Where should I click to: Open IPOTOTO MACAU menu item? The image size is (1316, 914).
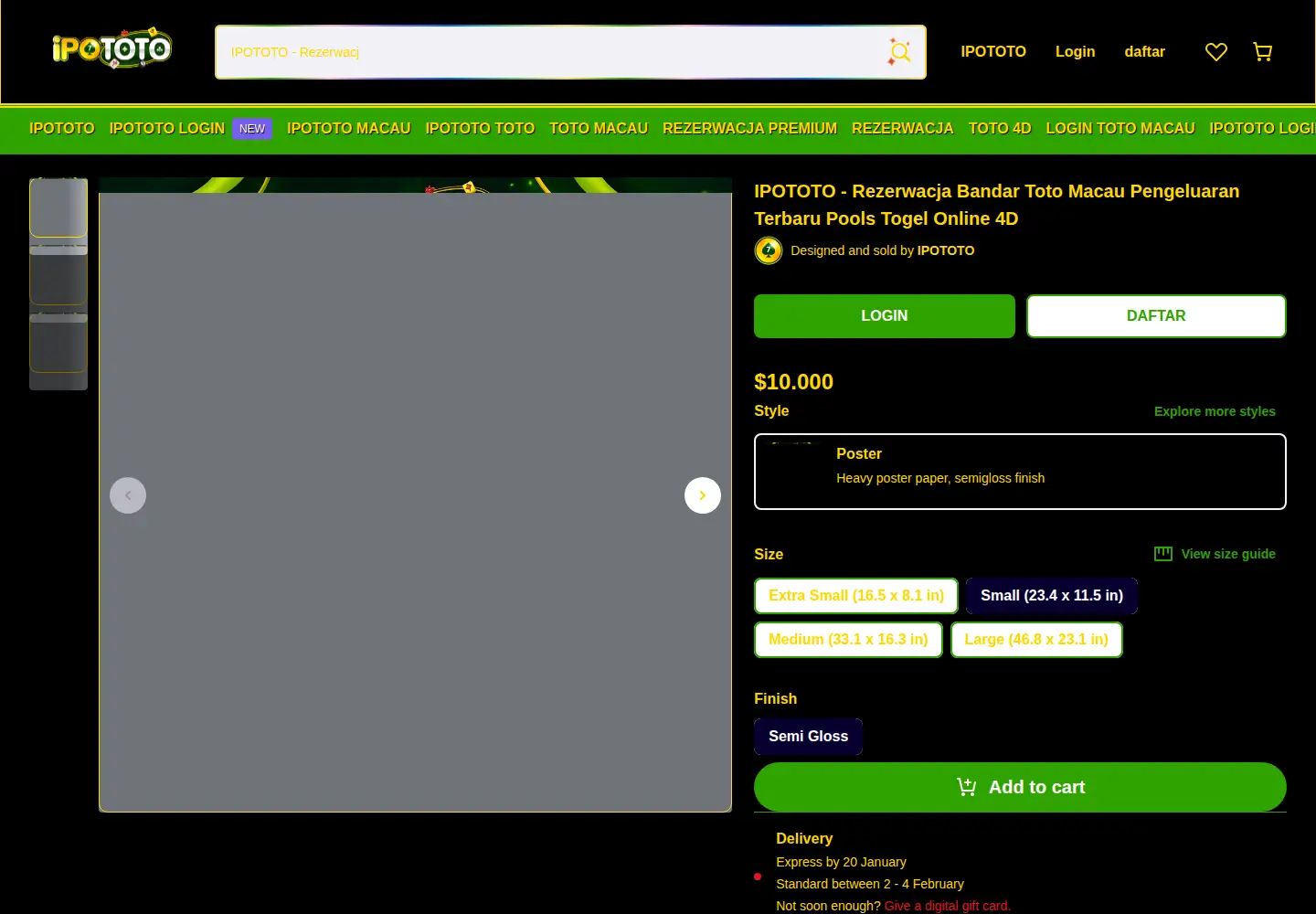tap(349, 129)
